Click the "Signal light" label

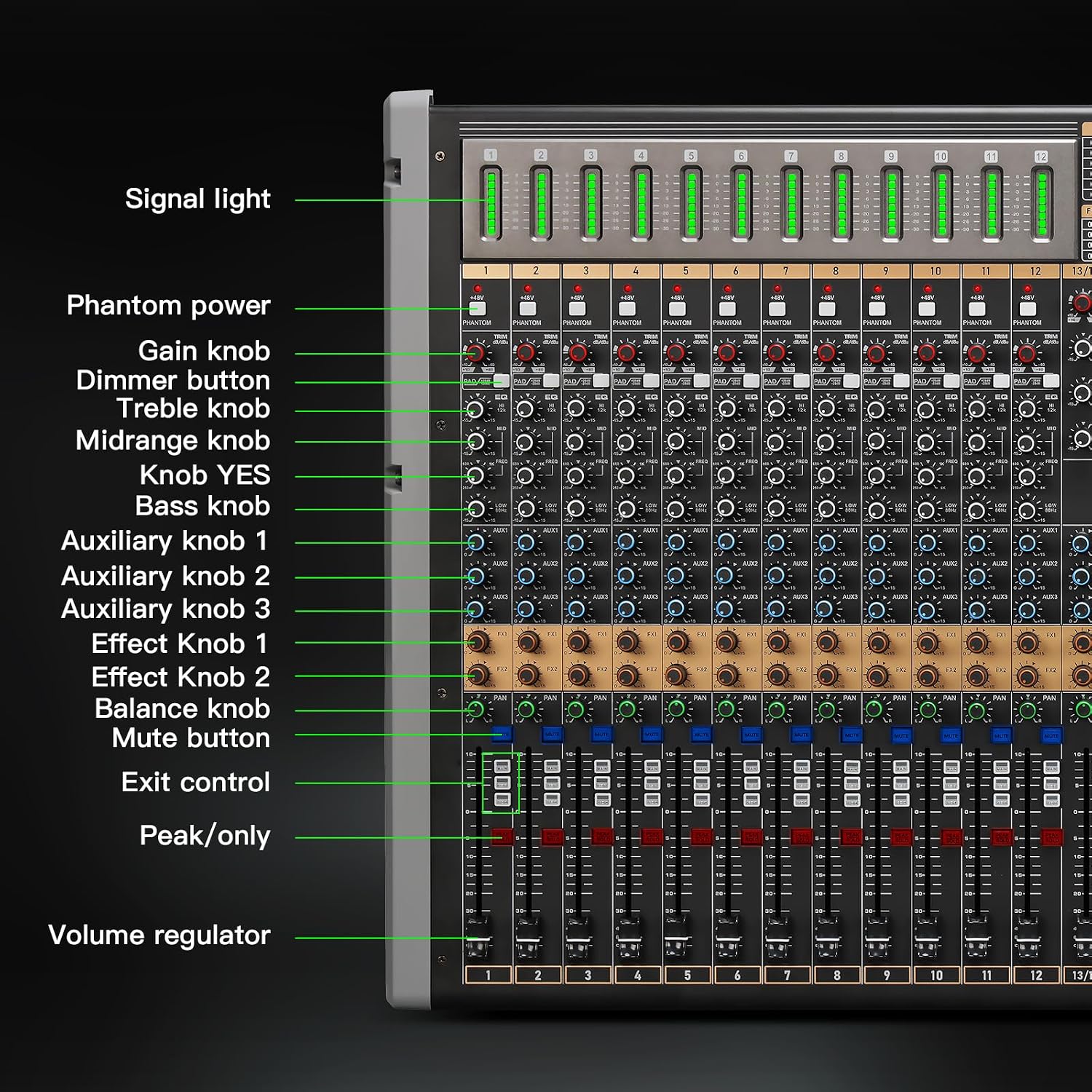click(197, 199)
